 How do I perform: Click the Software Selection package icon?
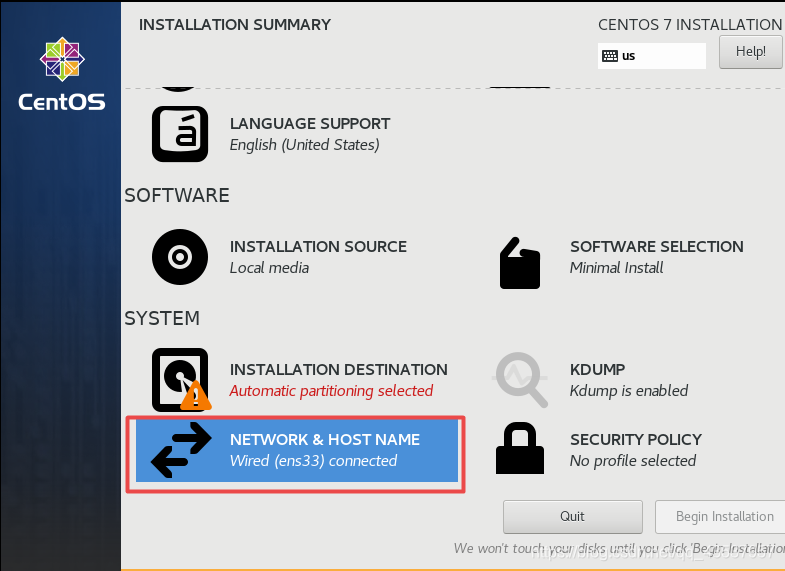click(520, 263)
